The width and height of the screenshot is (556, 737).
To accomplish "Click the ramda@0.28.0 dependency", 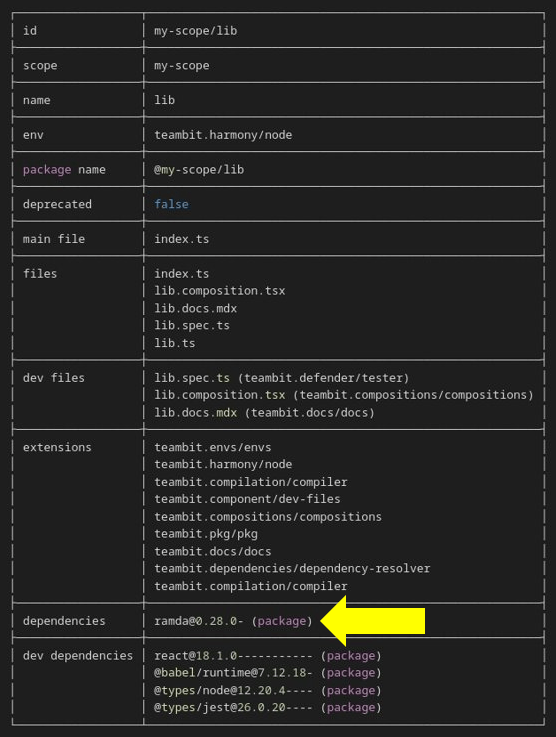I will [234, 621].
